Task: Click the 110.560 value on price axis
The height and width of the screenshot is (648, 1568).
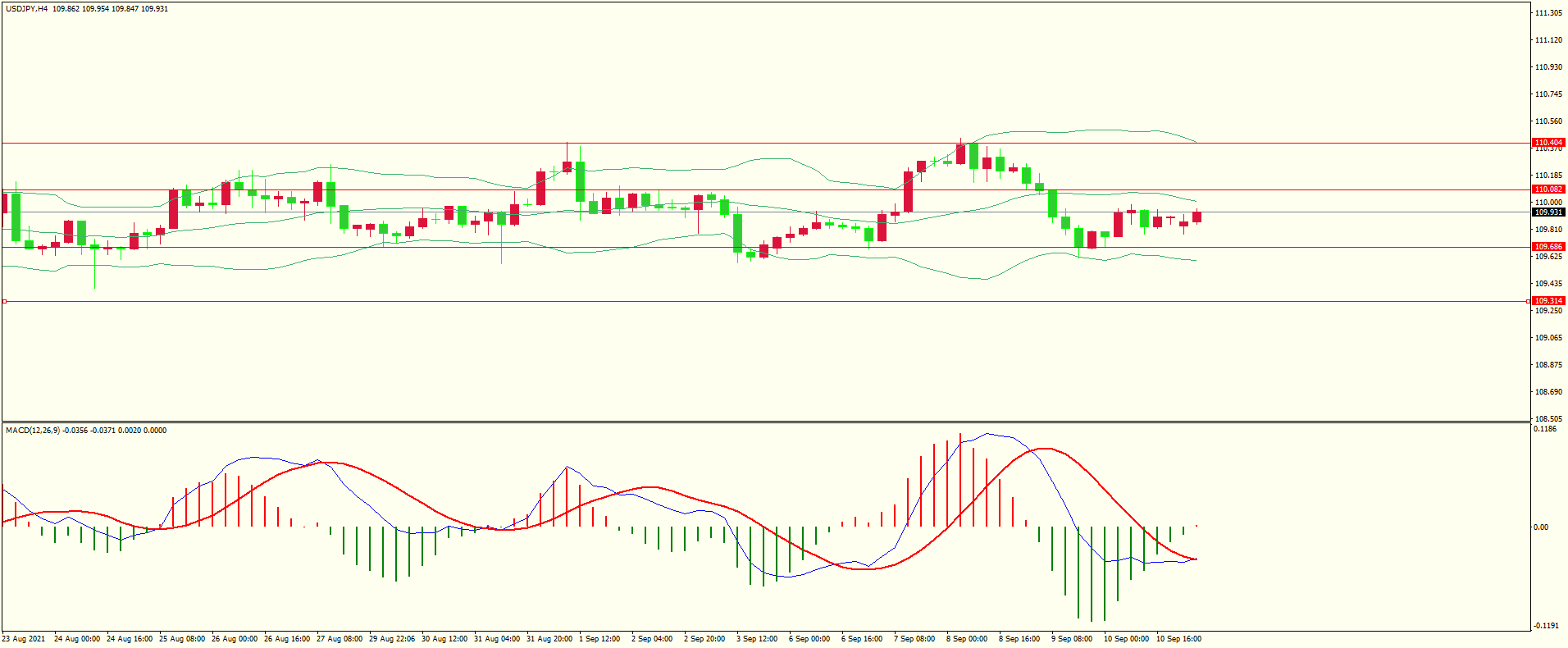Action: pyautogui.click(x=1548, y=121)
